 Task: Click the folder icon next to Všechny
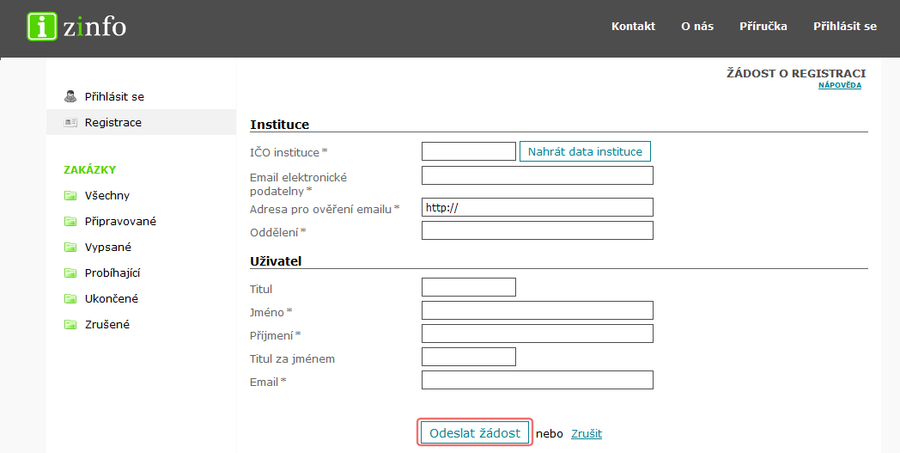(70, 195)
